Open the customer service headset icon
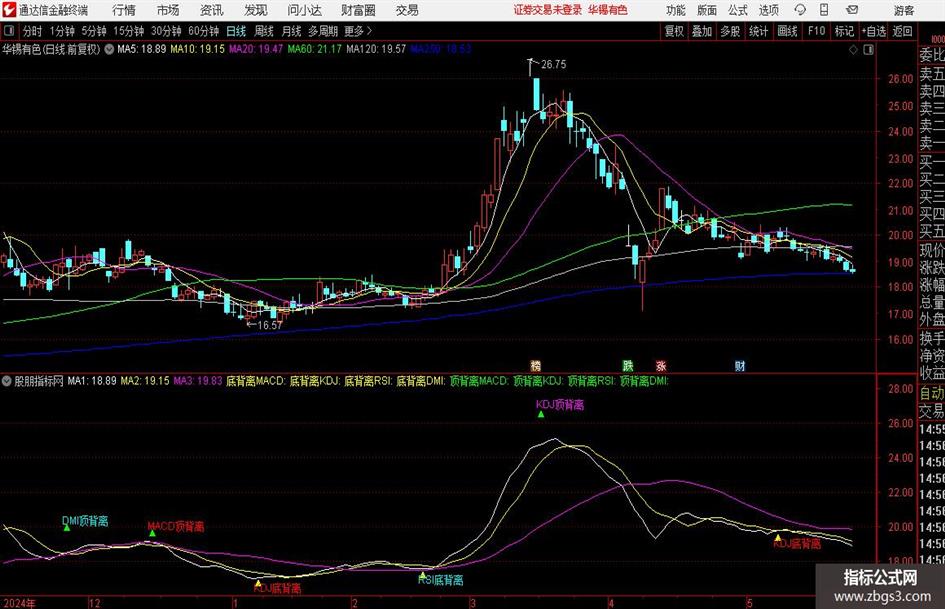Viewport: 945px width, 609px height. click(800, 10)
